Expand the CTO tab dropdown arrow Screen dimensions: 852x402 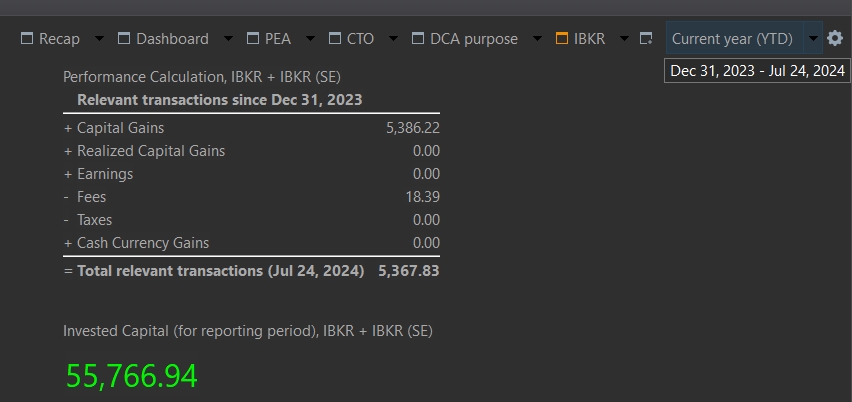pyautogui.click(x=393, y=39)
